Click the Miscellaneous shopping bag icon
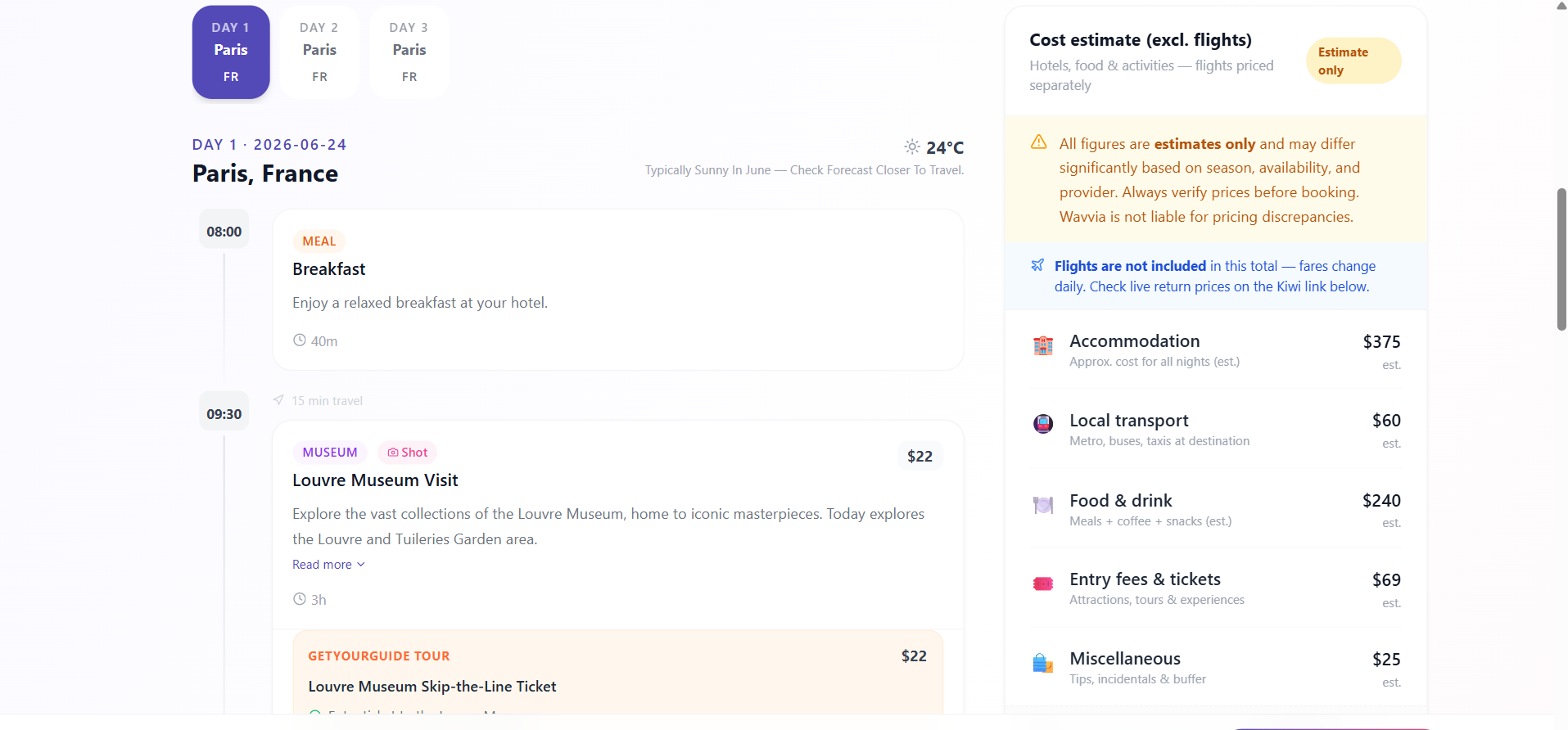1568x730 pixels. click(x=1043, y=663)
